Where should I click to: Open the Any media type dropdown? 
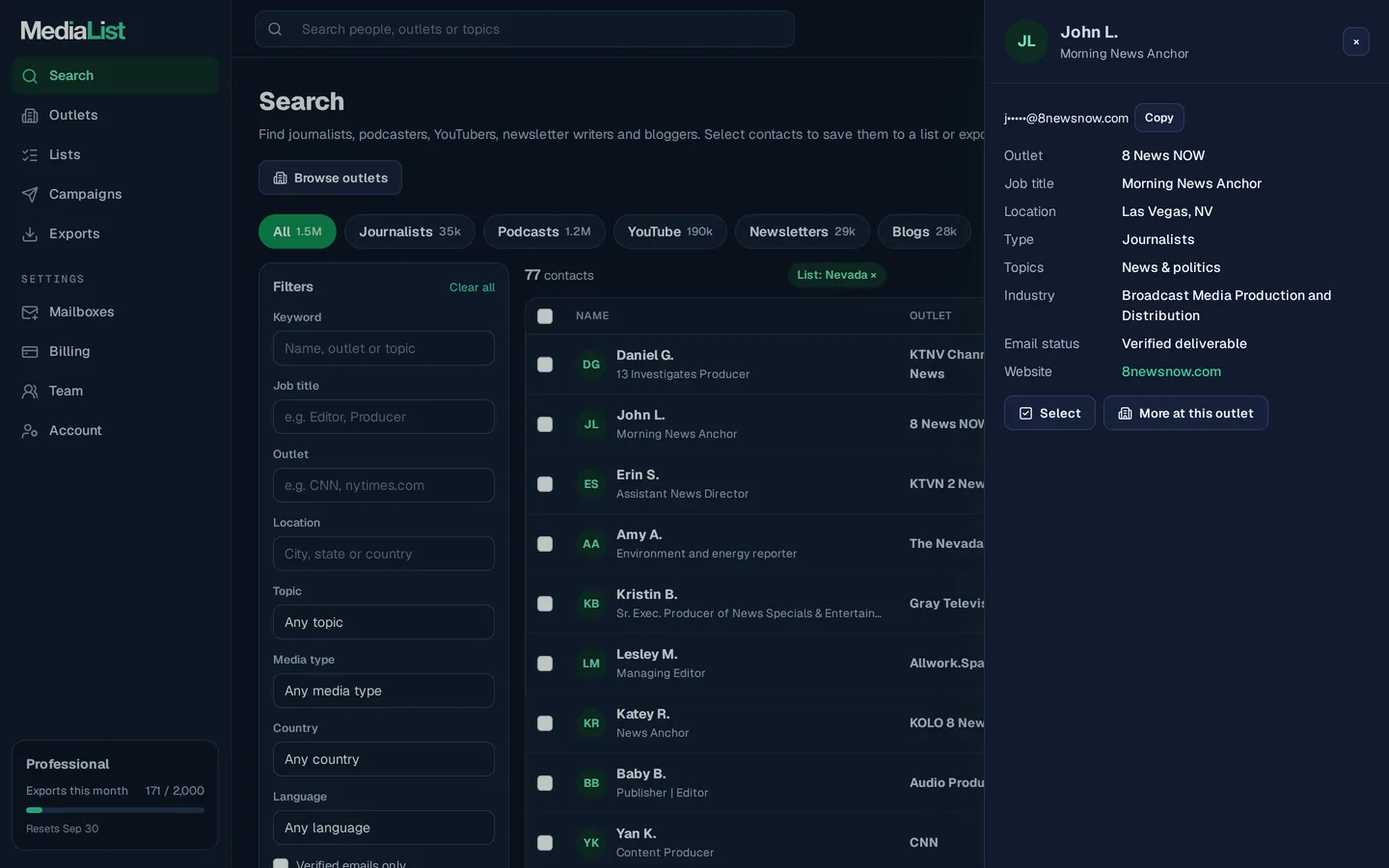click(x=384, y=691)
